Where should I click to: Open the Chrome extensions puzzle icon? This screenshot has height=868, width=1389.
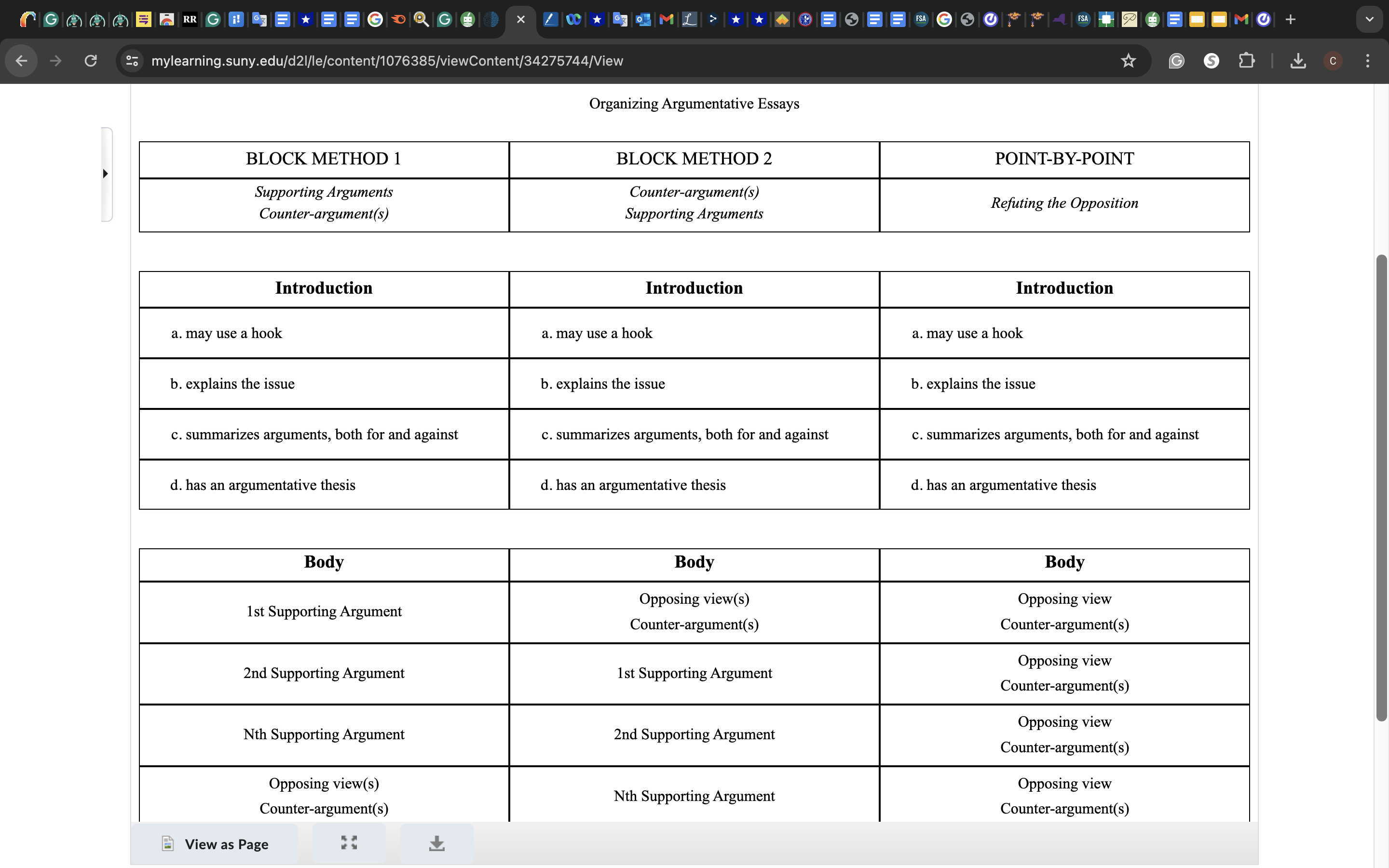coord(1246,61)
